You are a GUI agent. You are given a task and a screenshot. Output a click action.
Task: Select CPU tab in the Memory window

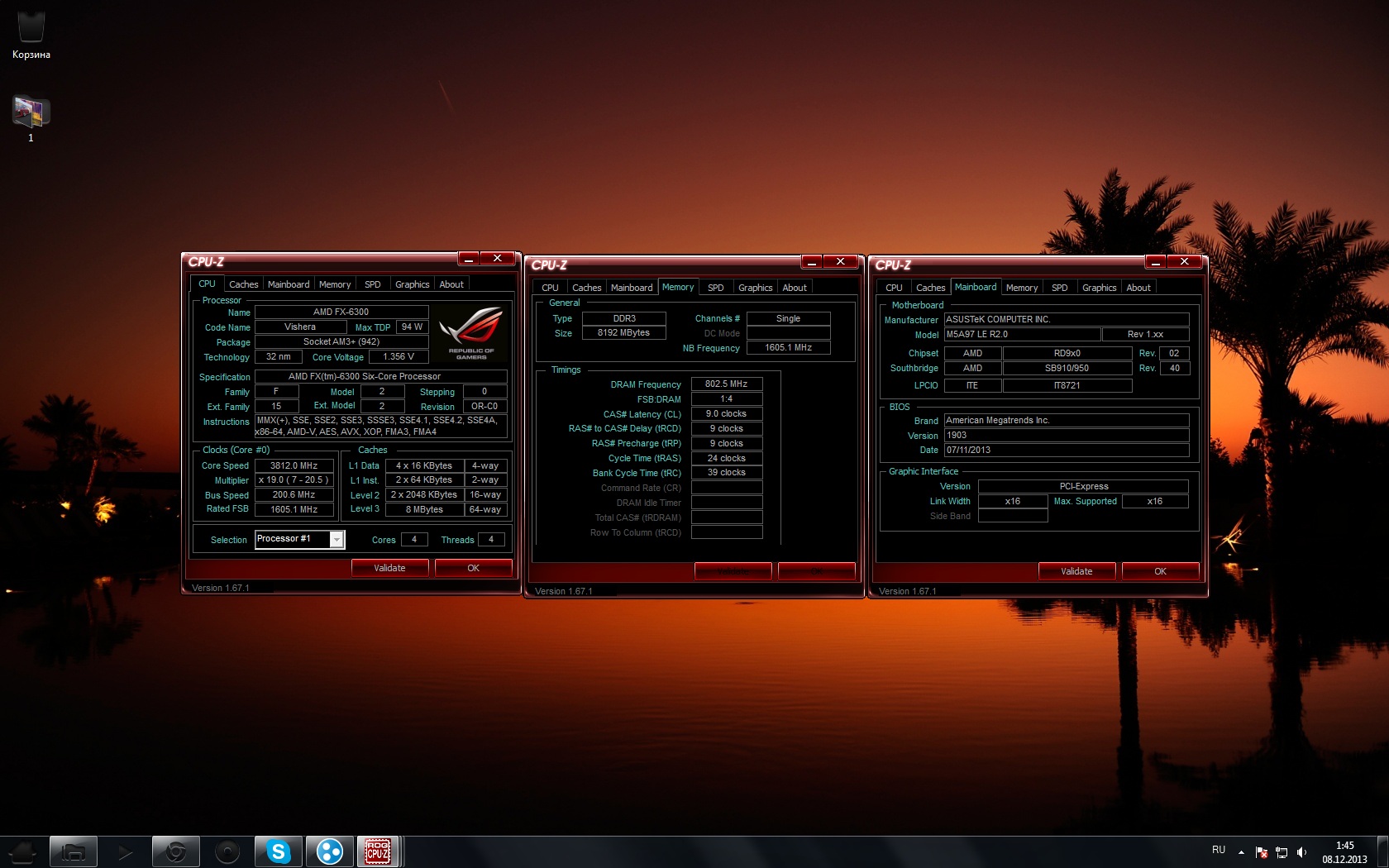[551, 288]
